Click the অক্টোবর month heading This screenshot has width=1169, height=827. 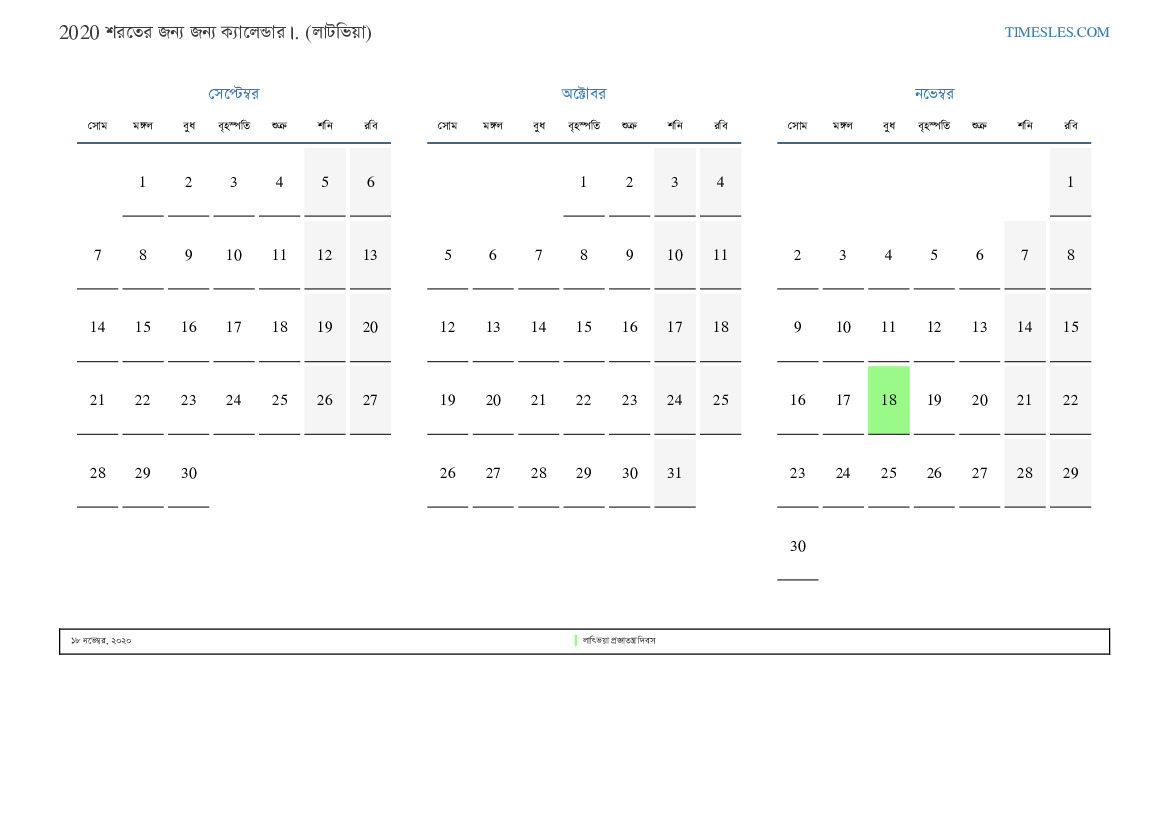point(583,94)
